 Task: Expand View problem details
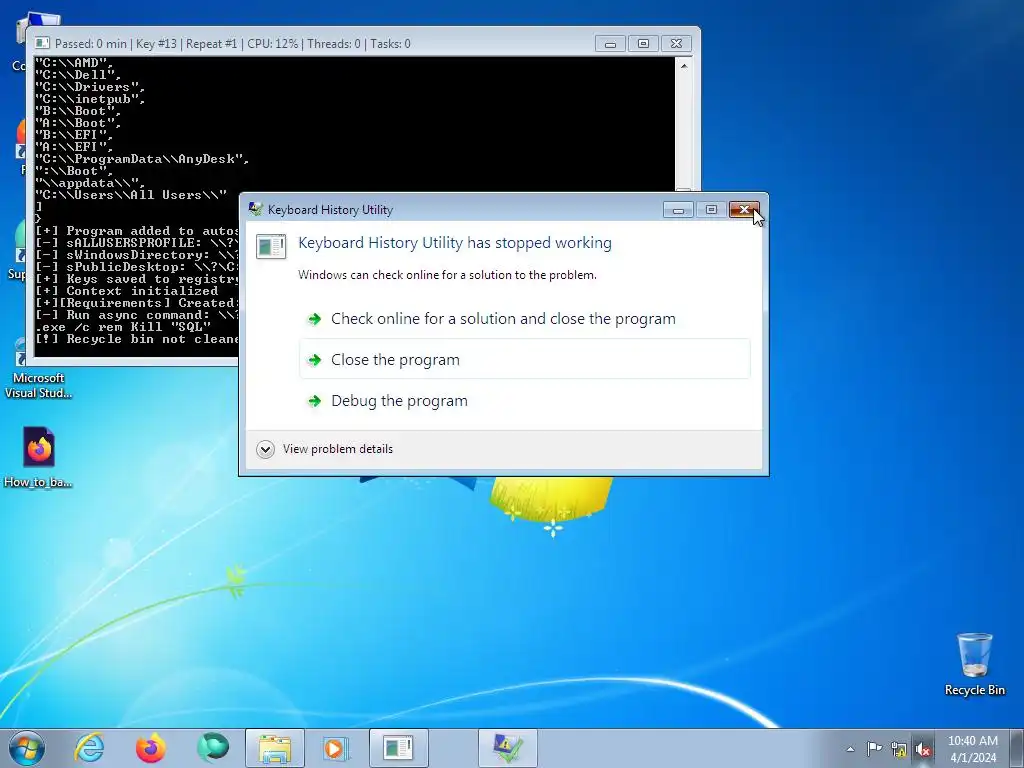(265, 449)
